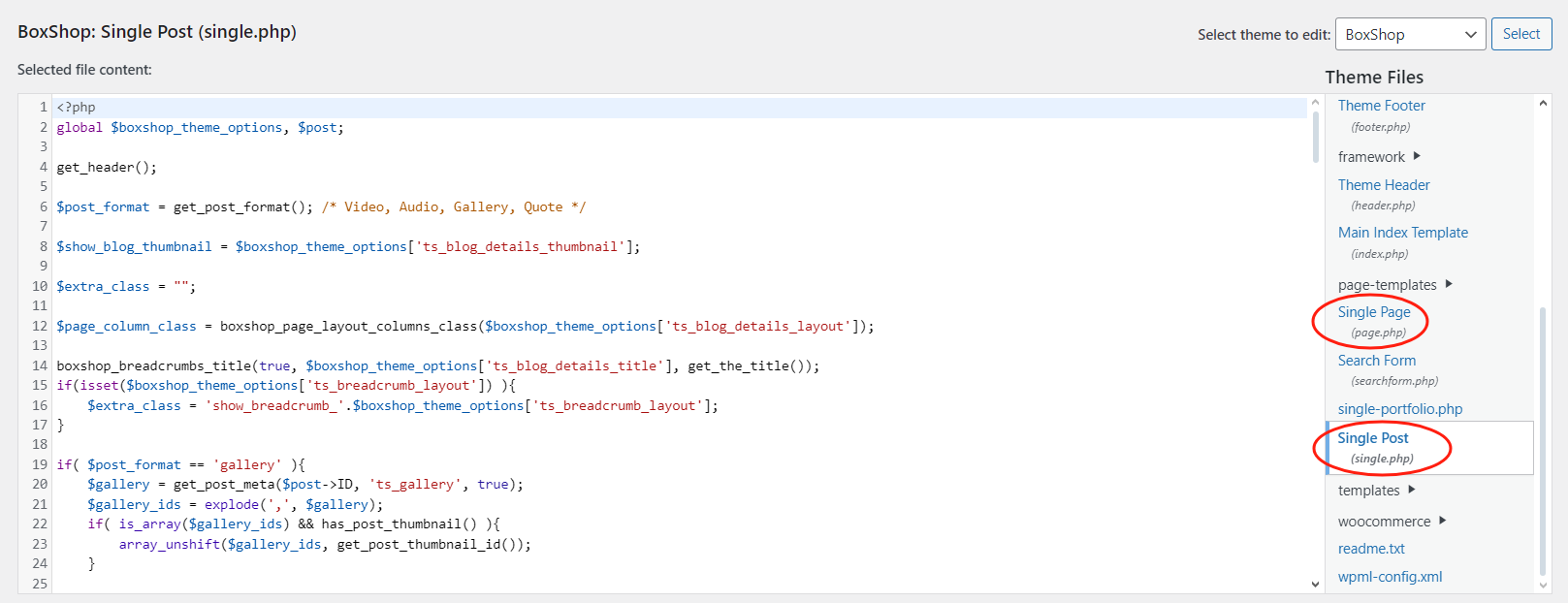Image resolution: width=1568 pixels, height=603 pixels.
Task: Open Search Form file
Action: click(1377, 361)
